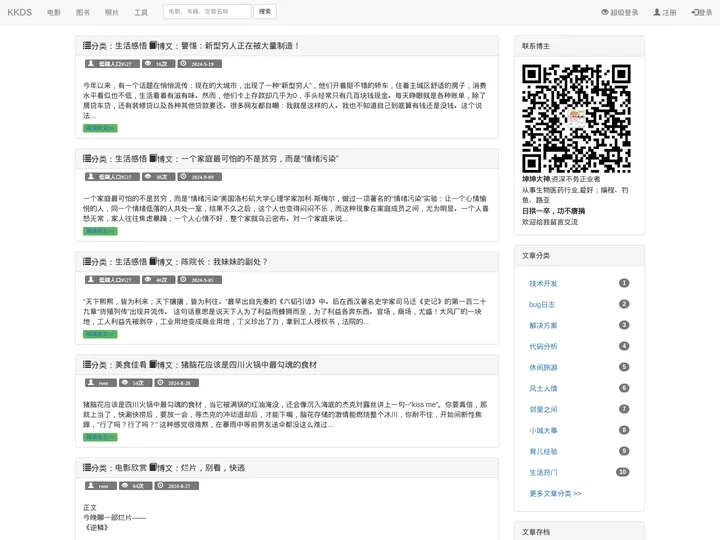Viewport: 720px width, 540px height.
Task: Click the book icon before 情绪污染 post title
Action: pyautogui.click(x=153, y=158)
